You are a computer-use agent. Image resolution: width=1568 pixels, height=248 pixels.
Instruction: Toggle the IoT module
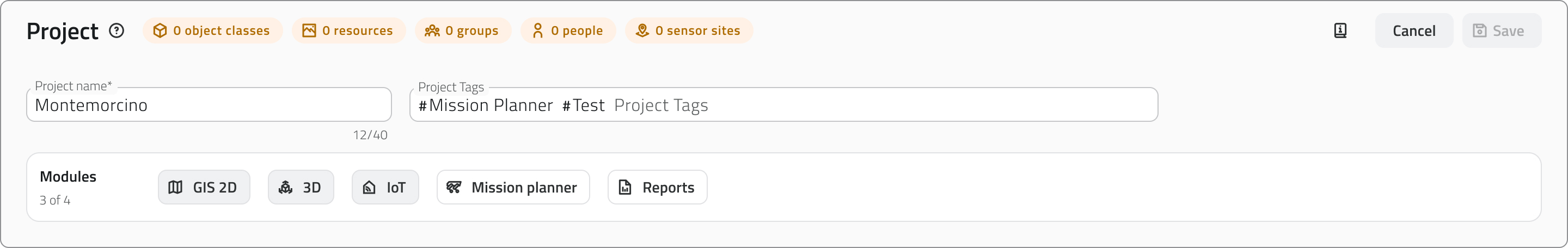(x=385, y=187)
